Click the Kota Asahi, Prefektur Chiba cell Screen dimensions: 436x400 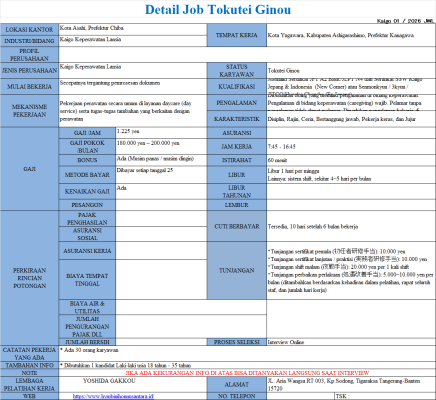[x=133, y=29]
